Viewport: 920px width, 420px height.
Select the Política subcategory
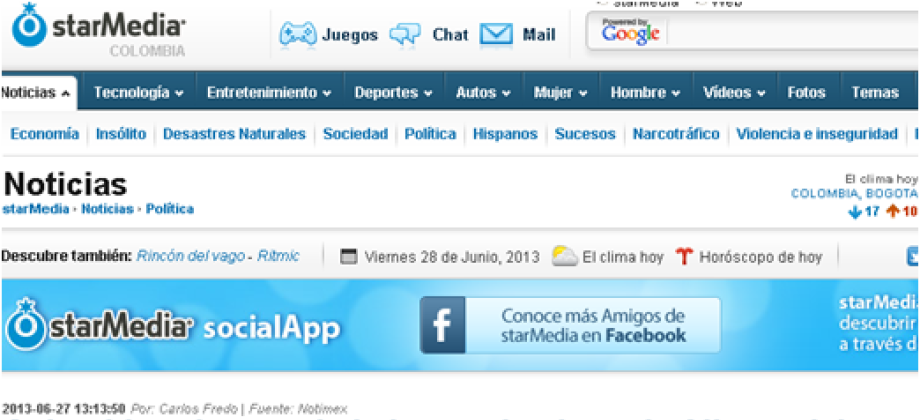tap(430, 134)
